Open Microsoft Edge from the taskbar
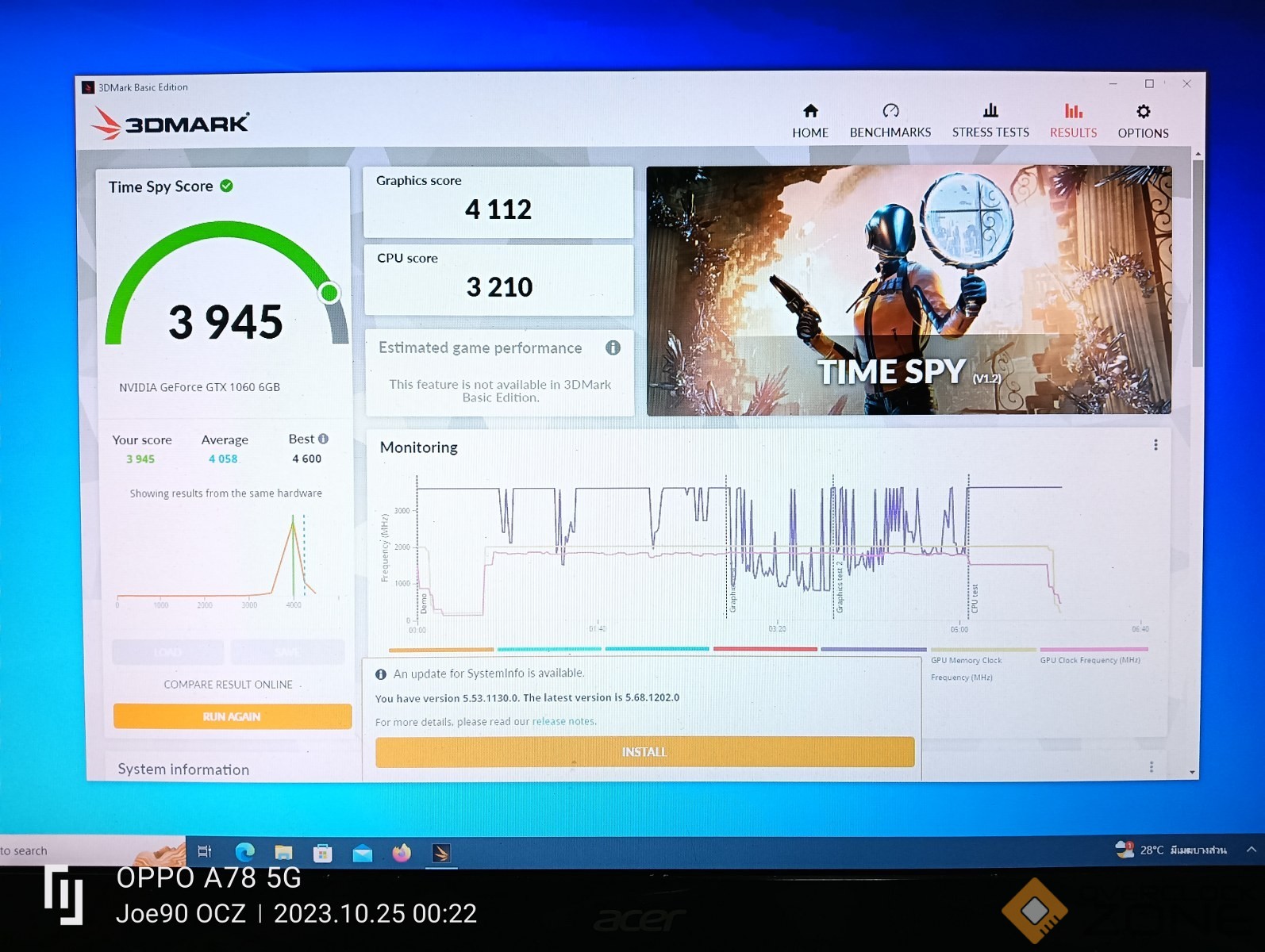This screenshot has width=1265, height=952. coord(245,852)
